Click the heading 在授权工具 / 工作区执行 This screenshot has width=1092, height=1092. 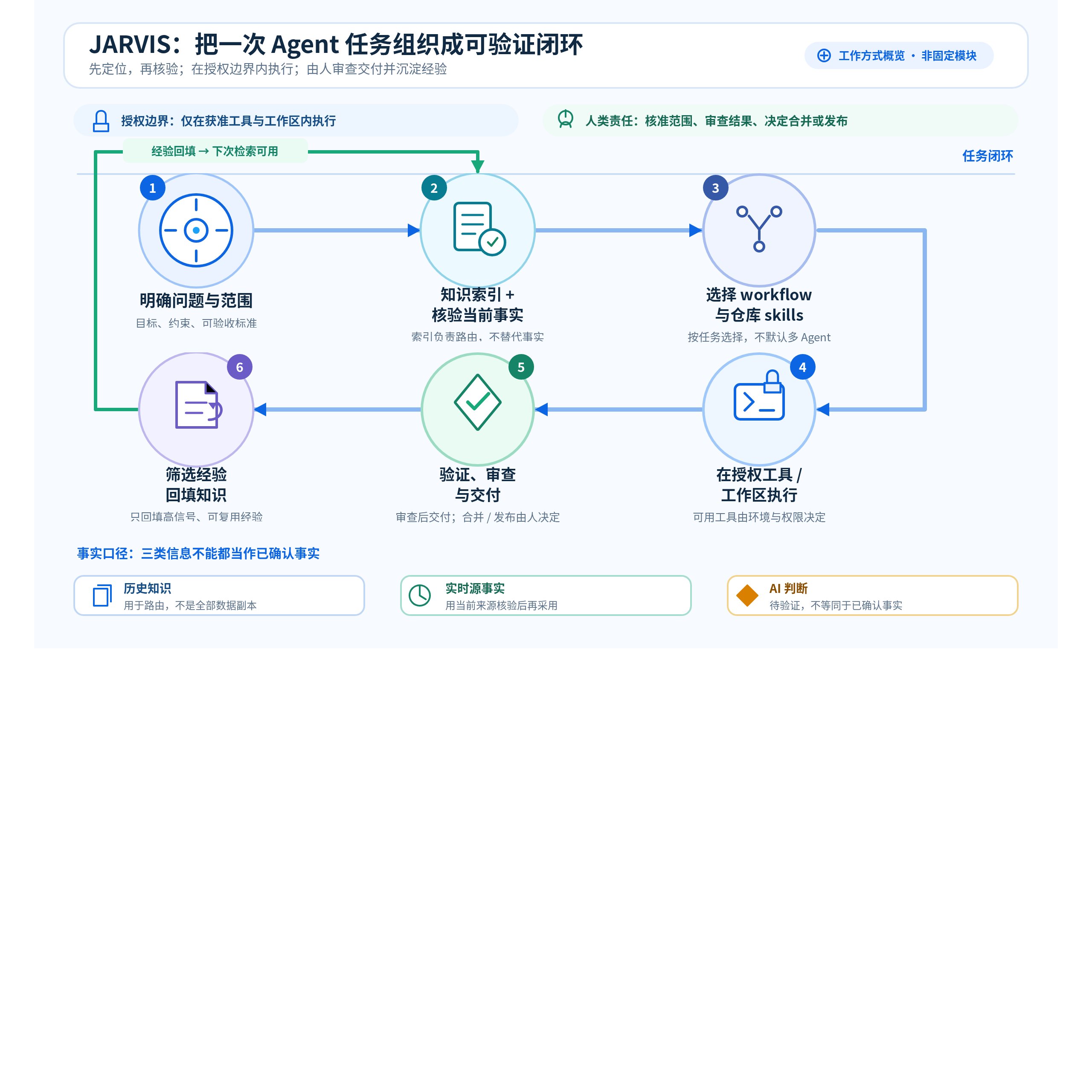759,485
